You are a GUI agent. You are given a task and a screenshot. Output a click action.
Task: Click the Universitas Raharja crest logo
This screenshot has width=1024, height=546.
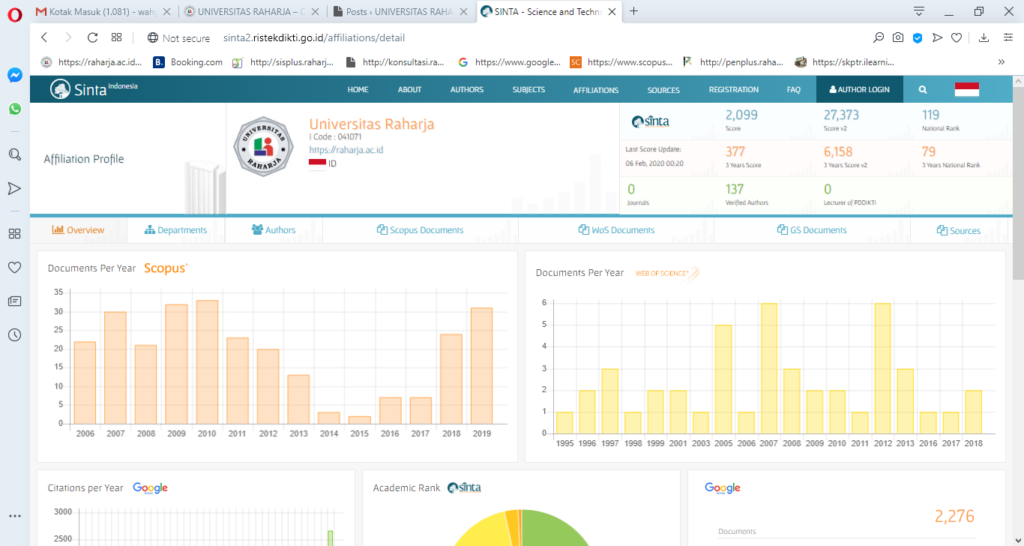coord(264,147)
